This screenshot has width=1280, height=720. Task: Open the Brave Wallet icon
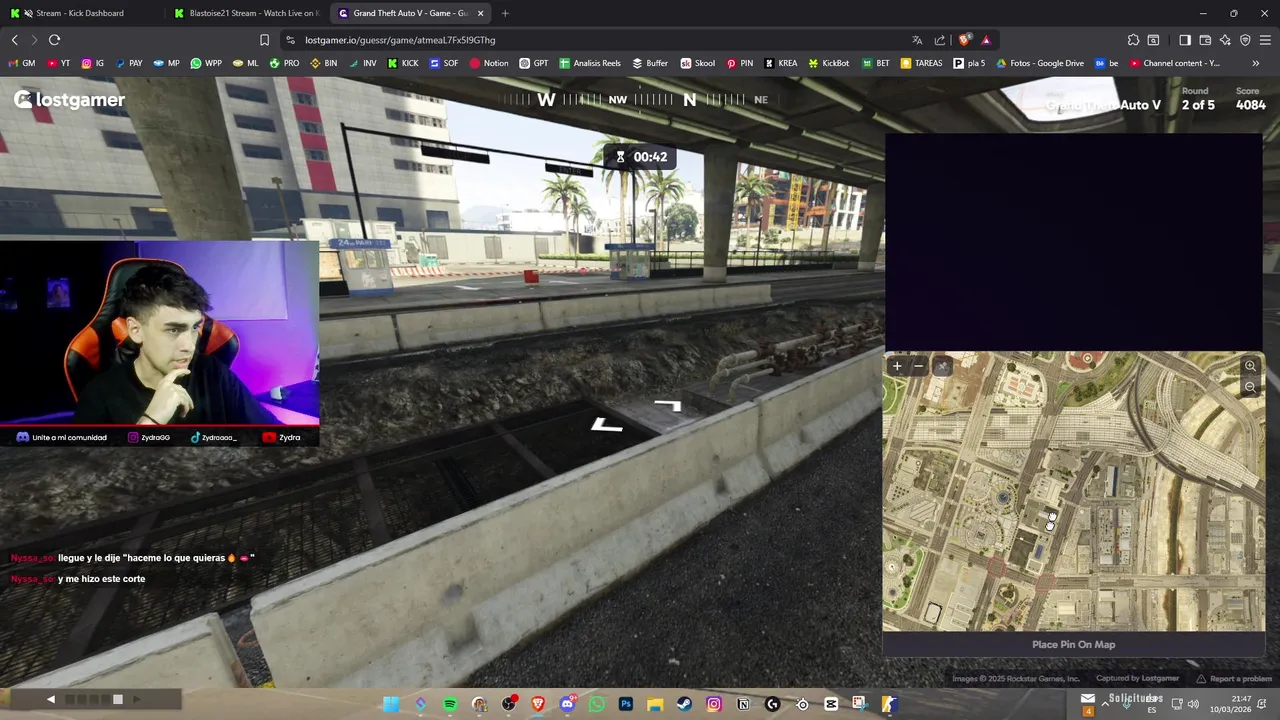coord(1205,40)
